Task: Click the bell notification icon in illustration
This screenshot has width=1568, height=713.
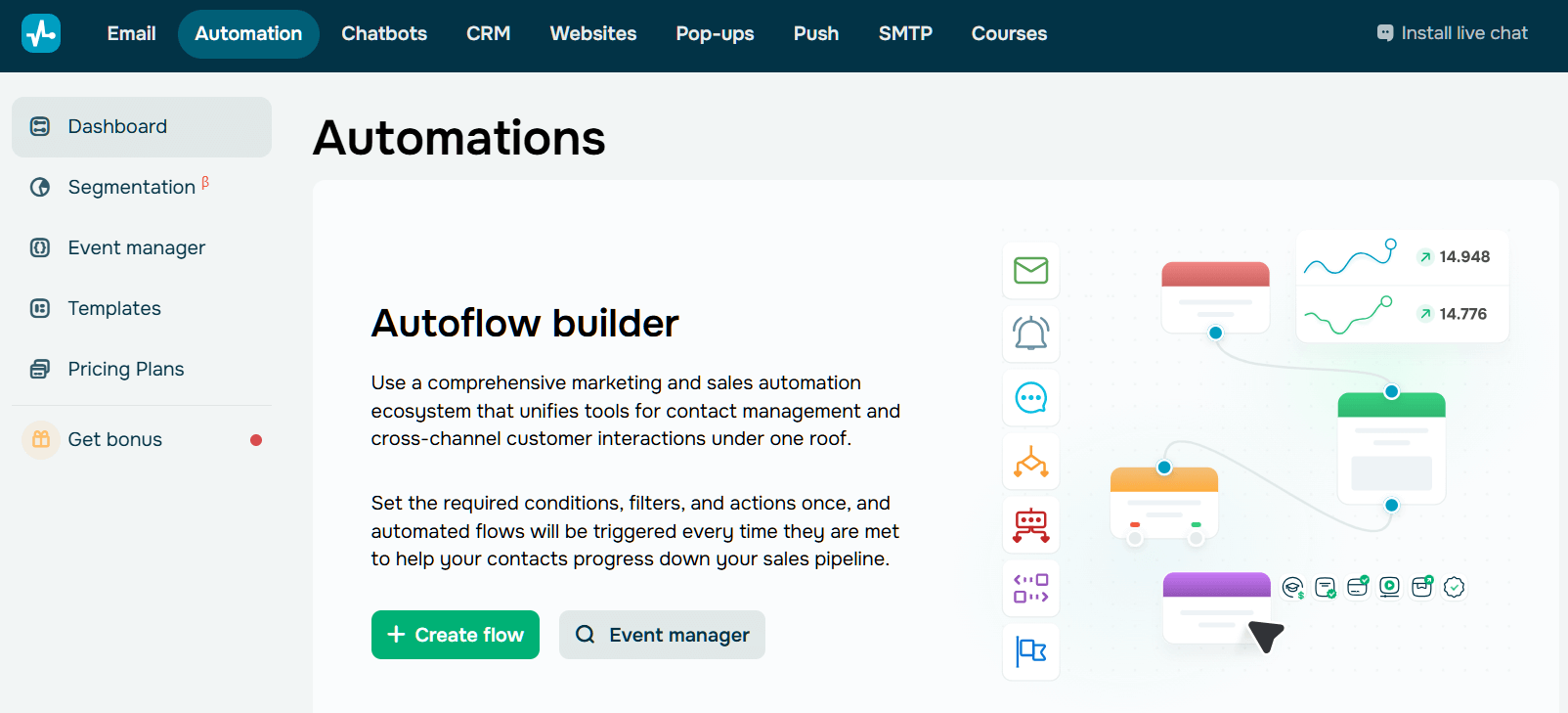Action: pyautogui.click(x=1030, y=334)
